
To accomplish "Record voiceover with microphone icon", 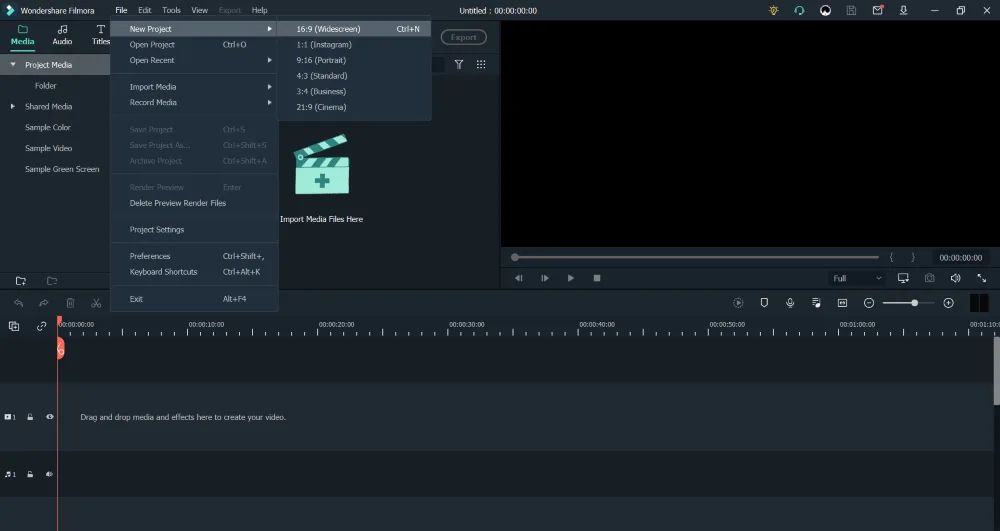I will [x=790, y=303].
